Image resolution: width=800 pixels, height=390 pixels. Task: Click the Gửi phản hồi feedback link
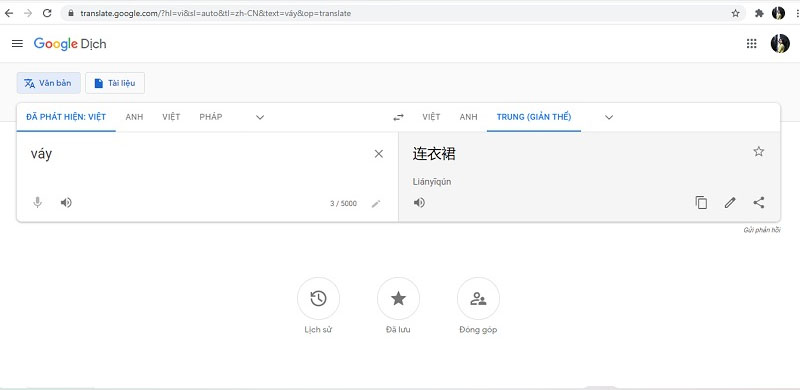[762, 230]
